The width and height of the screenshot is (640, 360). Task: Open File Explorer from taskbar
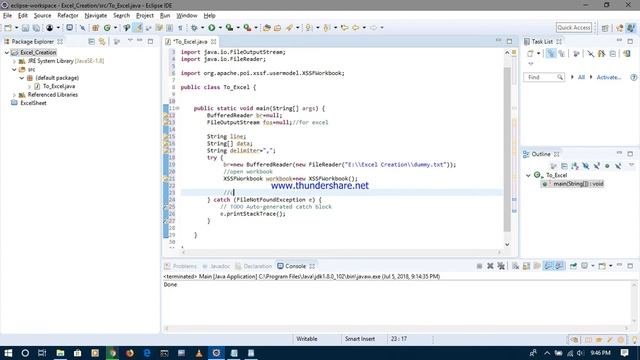(x=60, y=353)
